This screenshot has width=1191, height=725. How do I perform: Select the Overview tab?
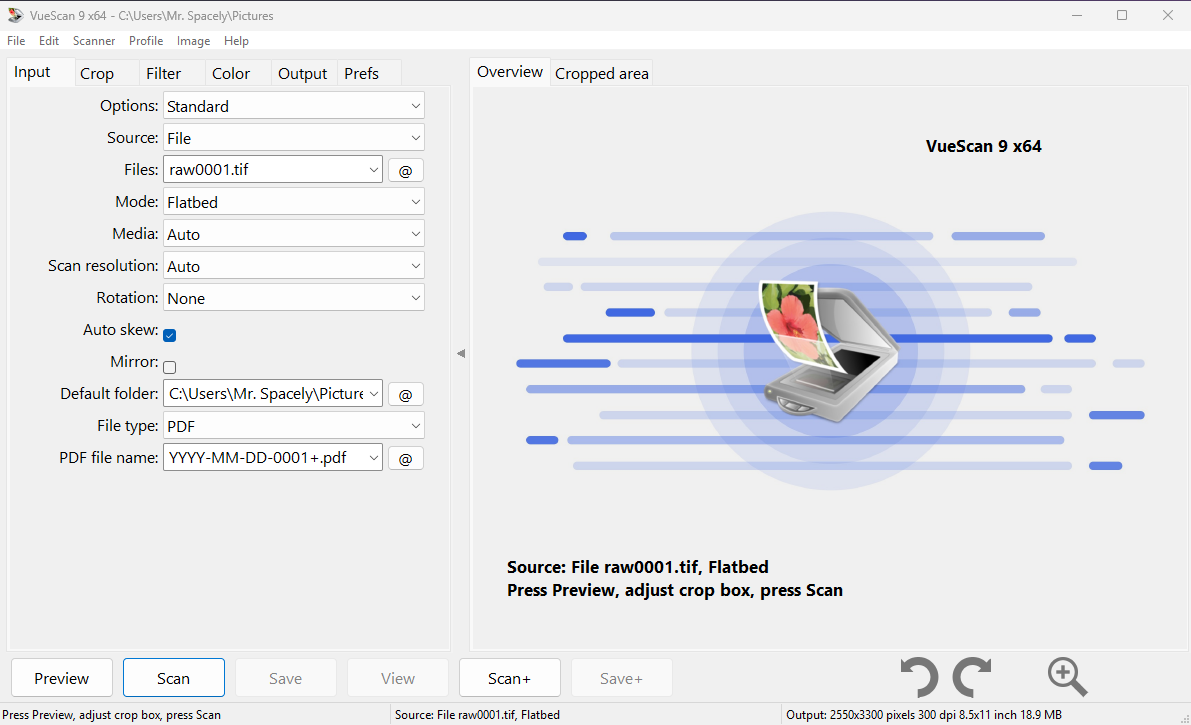(x=510, y=72)
